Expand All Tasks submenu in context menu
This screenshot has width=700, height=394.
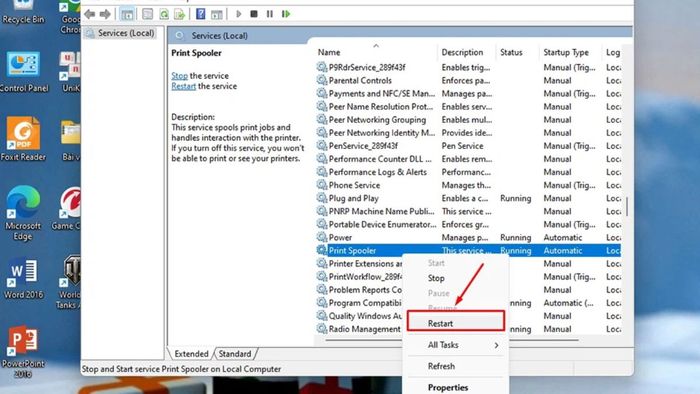coord(456,344)
